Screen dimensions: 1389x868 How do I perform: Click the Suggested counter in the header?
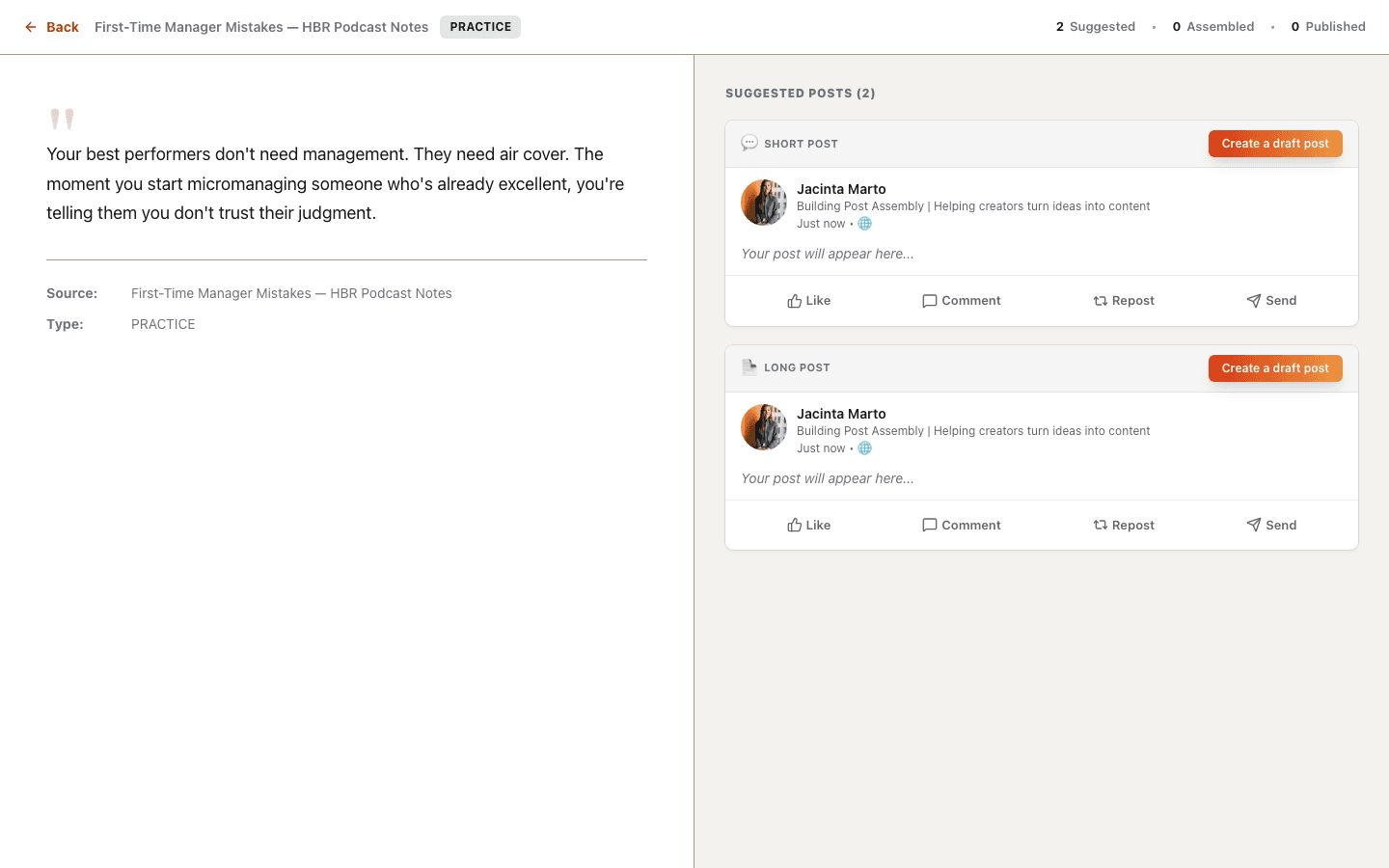click(1095, 26)
